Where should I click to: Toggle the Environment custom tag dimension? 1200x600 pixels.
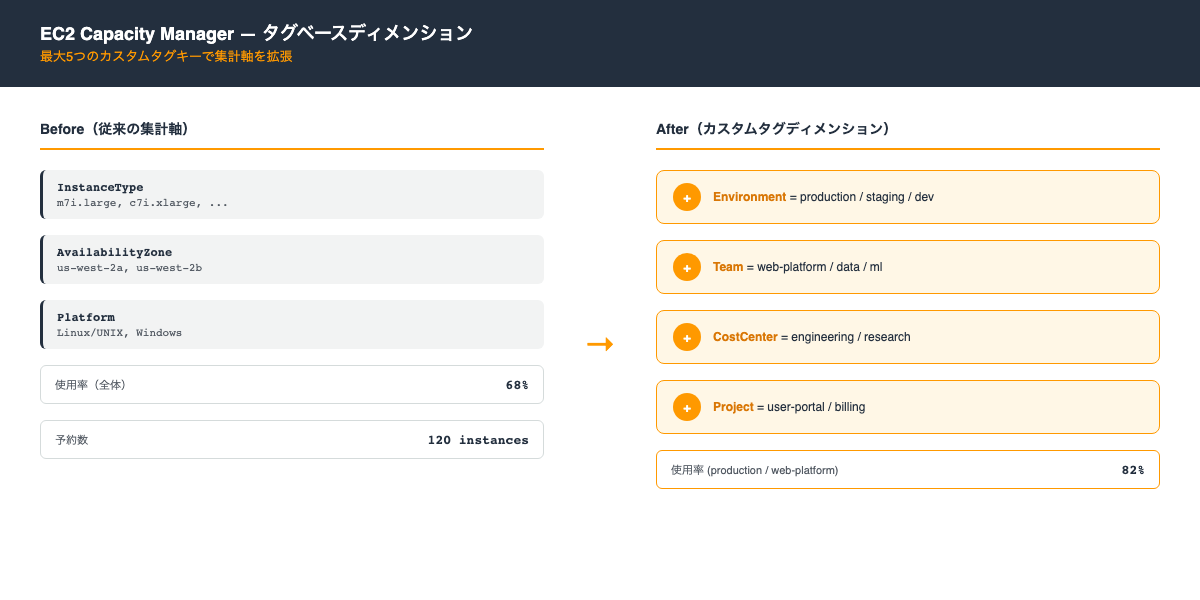(908, 197)
